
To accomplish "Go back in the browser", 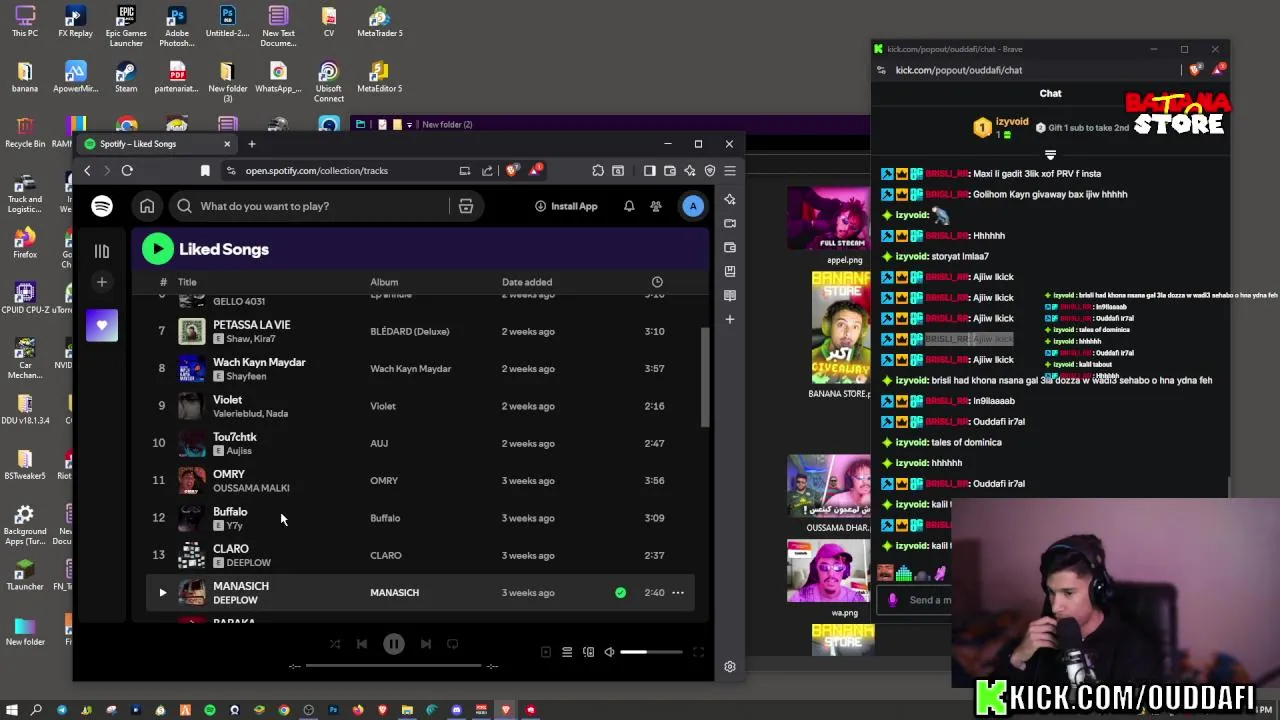I will [87, 171].
